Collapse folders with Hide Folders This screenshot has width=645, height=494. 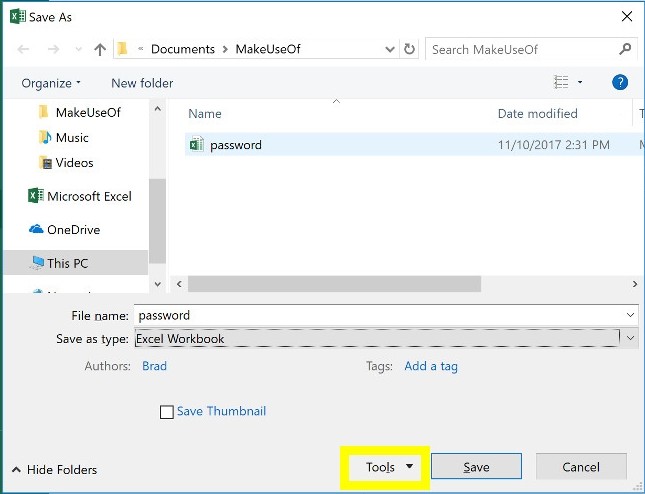tap(55, 469)
